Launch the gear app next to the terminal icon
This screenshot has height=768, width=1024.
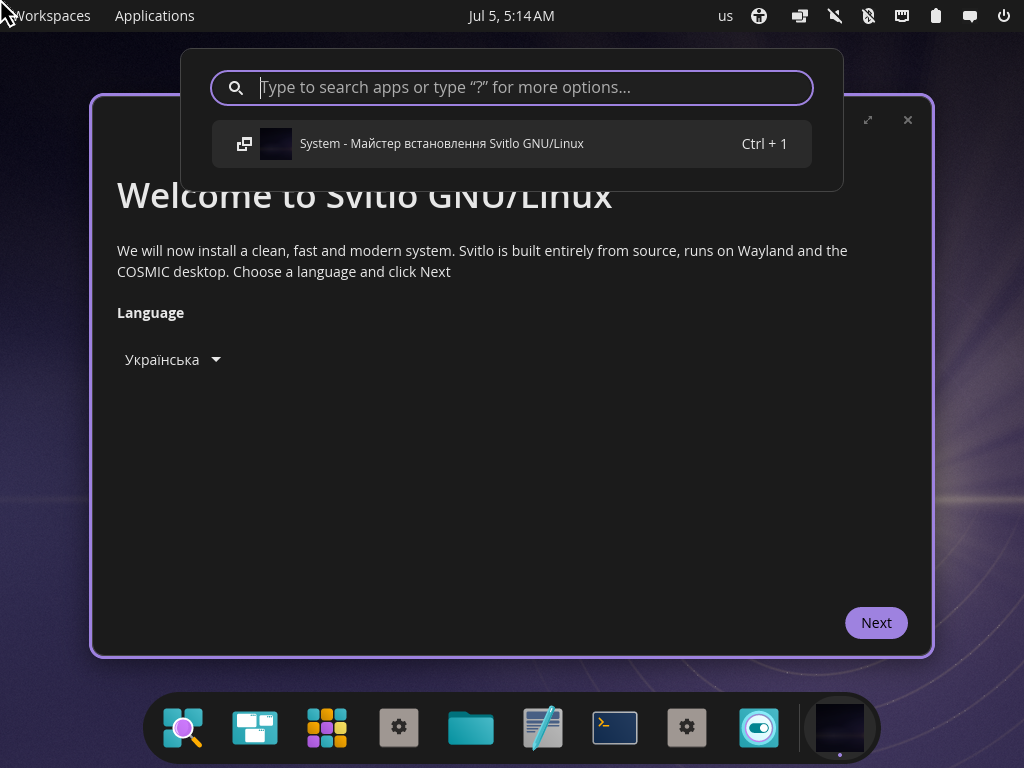point(687,728)
